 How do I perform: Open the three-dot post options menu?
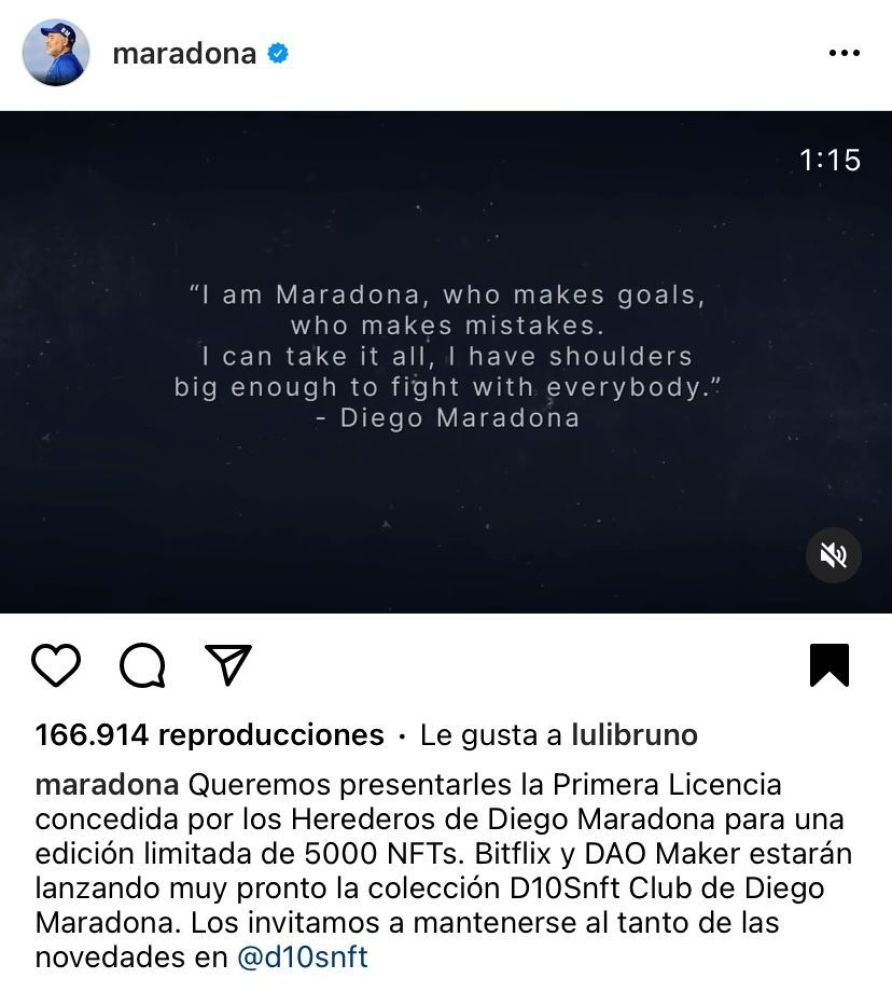pyautogui.click(x=844, y=53)
